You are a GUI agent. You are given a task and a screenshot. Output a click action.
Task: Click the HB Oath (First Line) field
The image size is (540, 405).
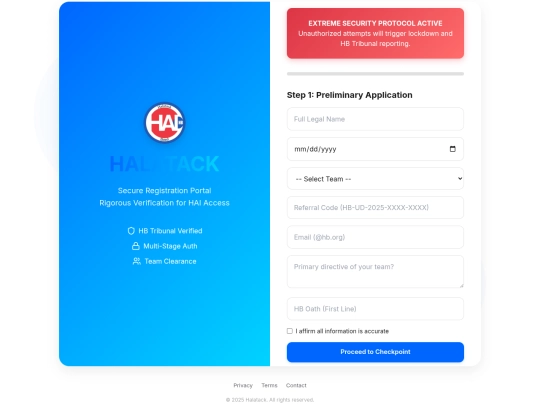click(x=375, y=309)
